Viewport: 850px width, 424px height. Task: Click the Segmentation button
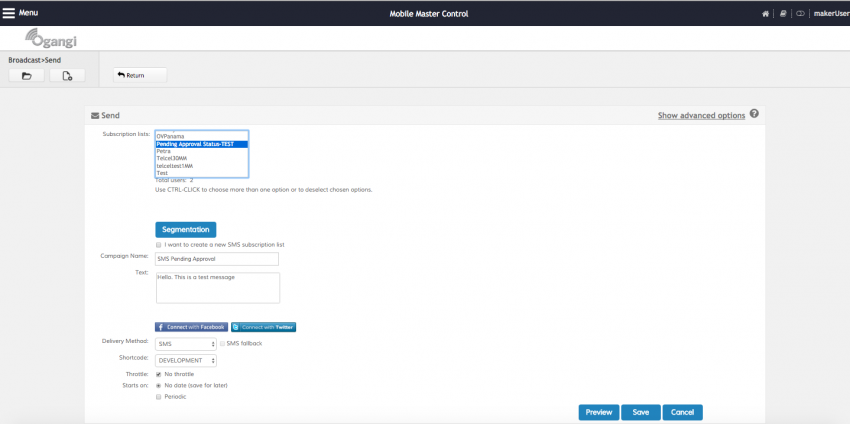(185, 229)
